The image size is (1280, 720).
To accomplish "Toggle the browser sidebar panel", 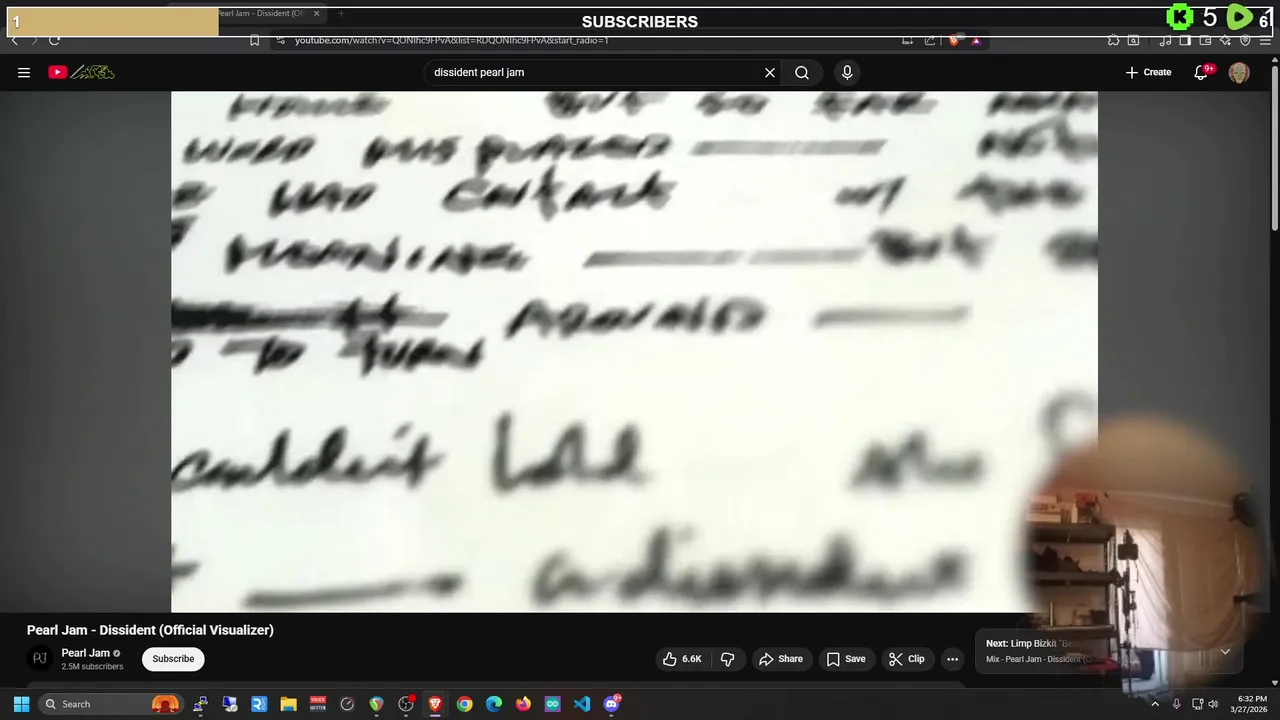I will (x=1185, y=40).
